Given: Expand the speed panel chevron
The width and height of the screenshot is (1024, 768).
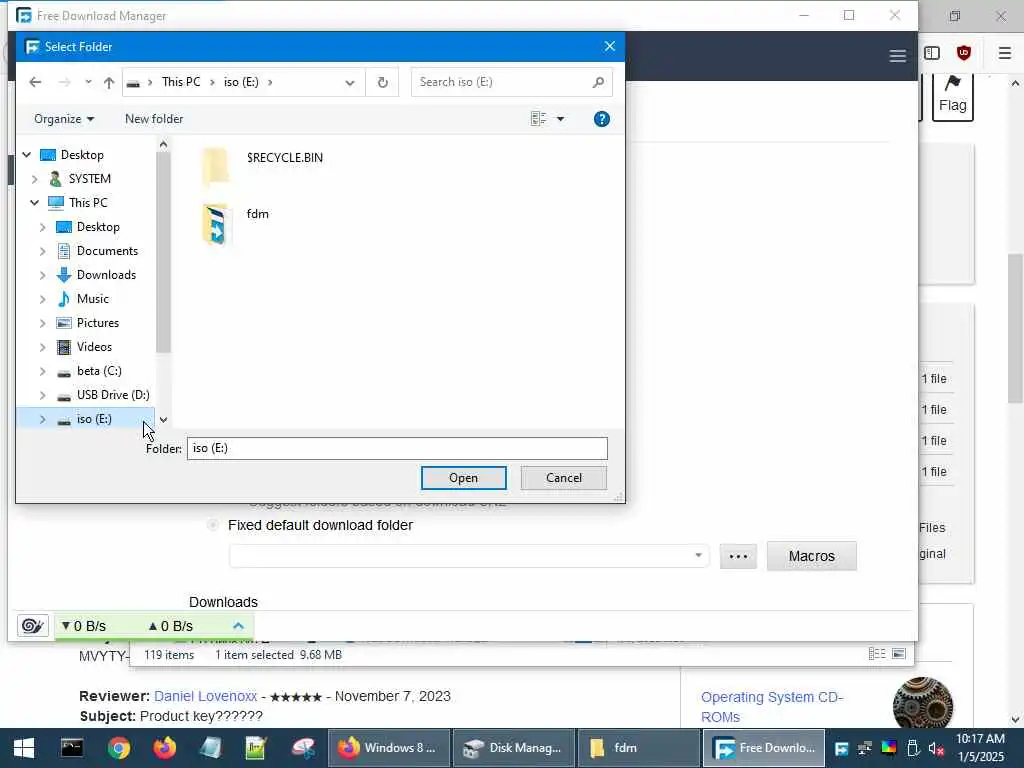Looking at the screenshot, I should coord(238,626).
